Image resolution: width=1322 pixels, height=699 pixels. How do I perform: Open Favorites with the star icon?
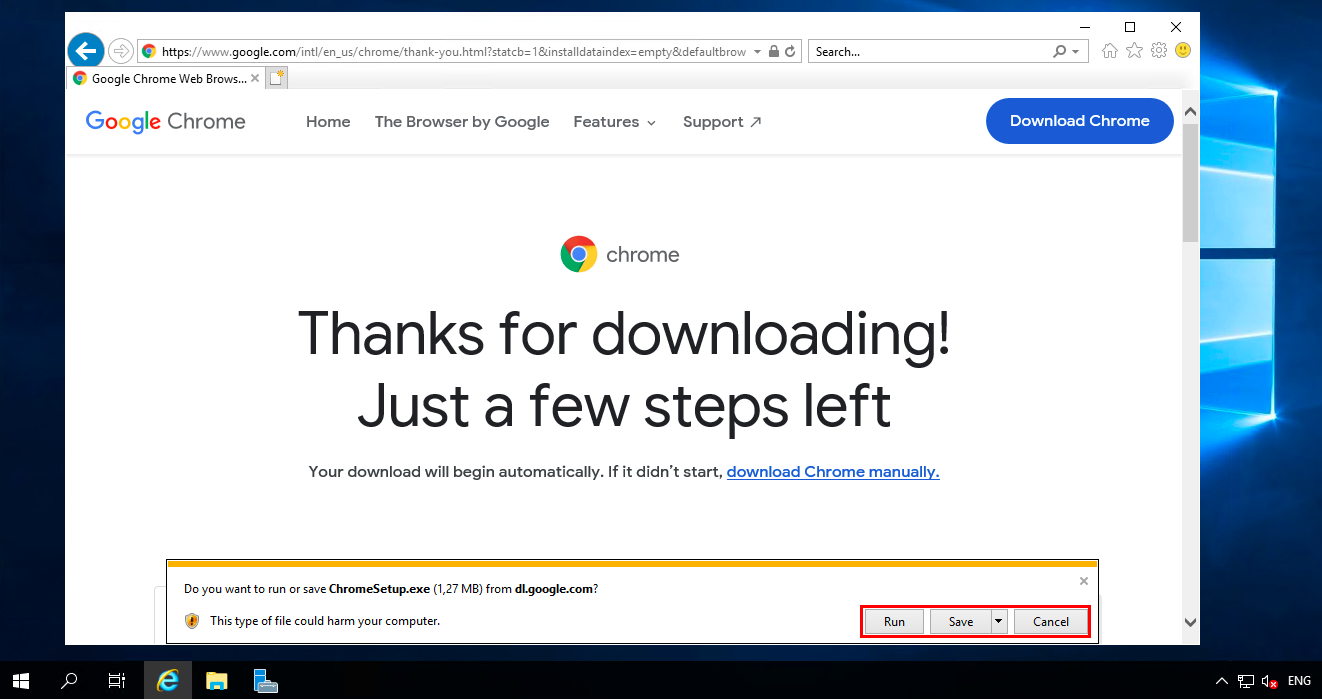[x=1134, y=51]
